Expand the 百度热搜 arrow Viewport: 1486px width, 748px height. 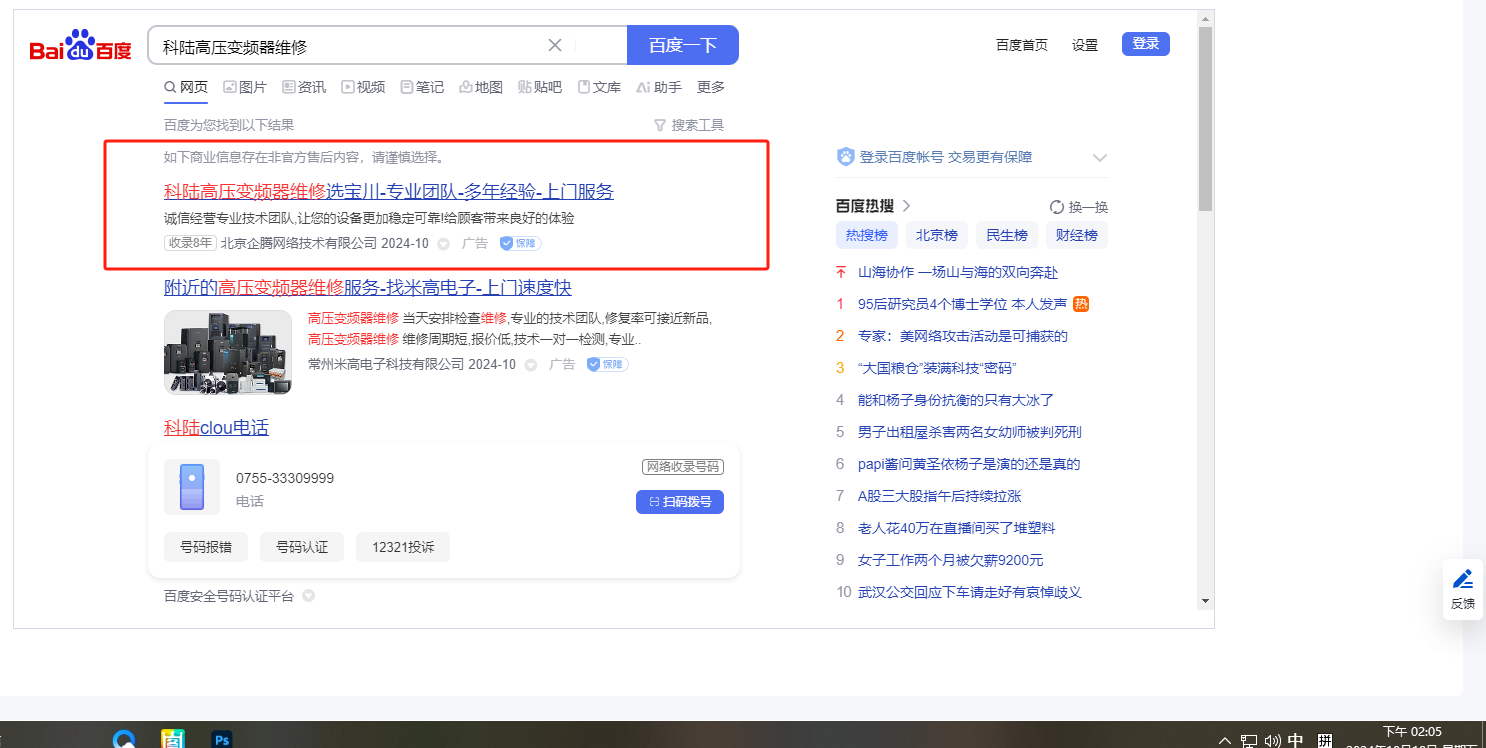pos(906,206)
